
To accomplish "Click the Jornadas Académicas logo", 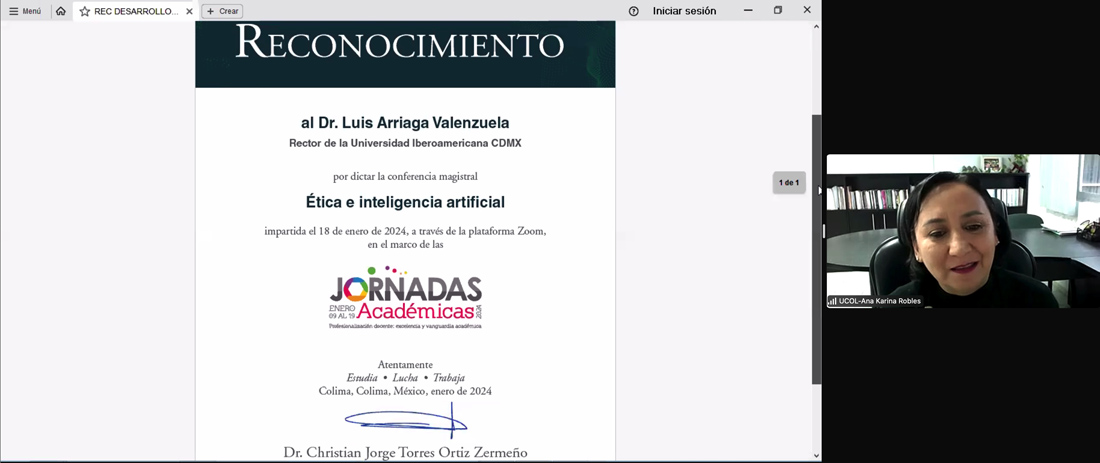I will [405, 297].
